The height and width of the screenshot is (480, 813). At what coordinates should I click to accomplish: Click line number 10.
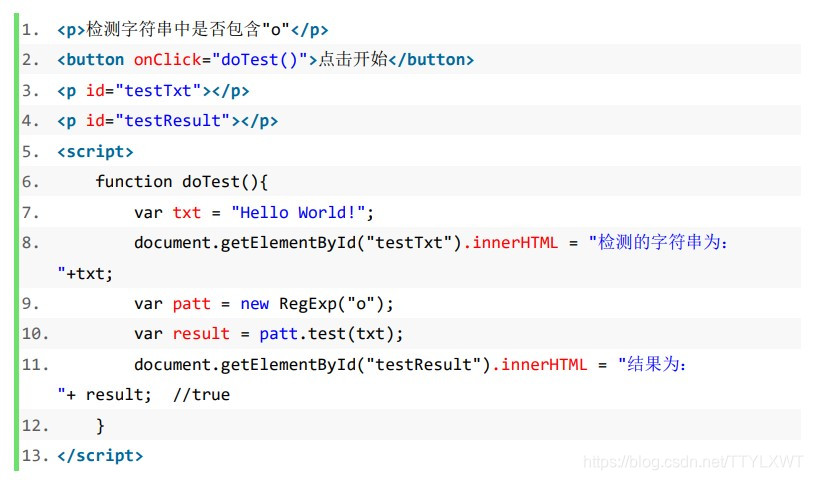click(x=35, y=334)
